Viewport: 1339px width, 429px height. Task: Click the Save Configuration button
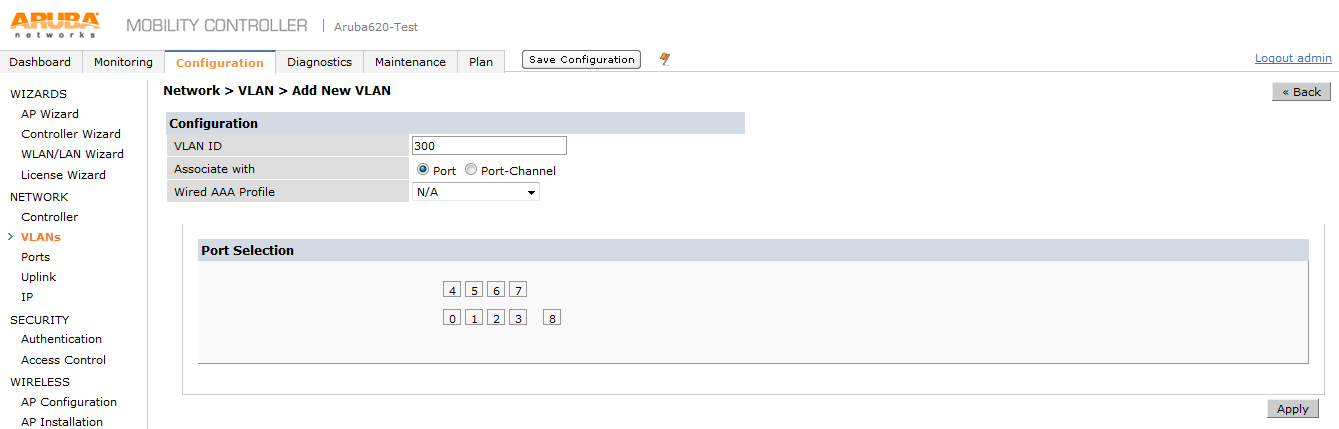580,60
